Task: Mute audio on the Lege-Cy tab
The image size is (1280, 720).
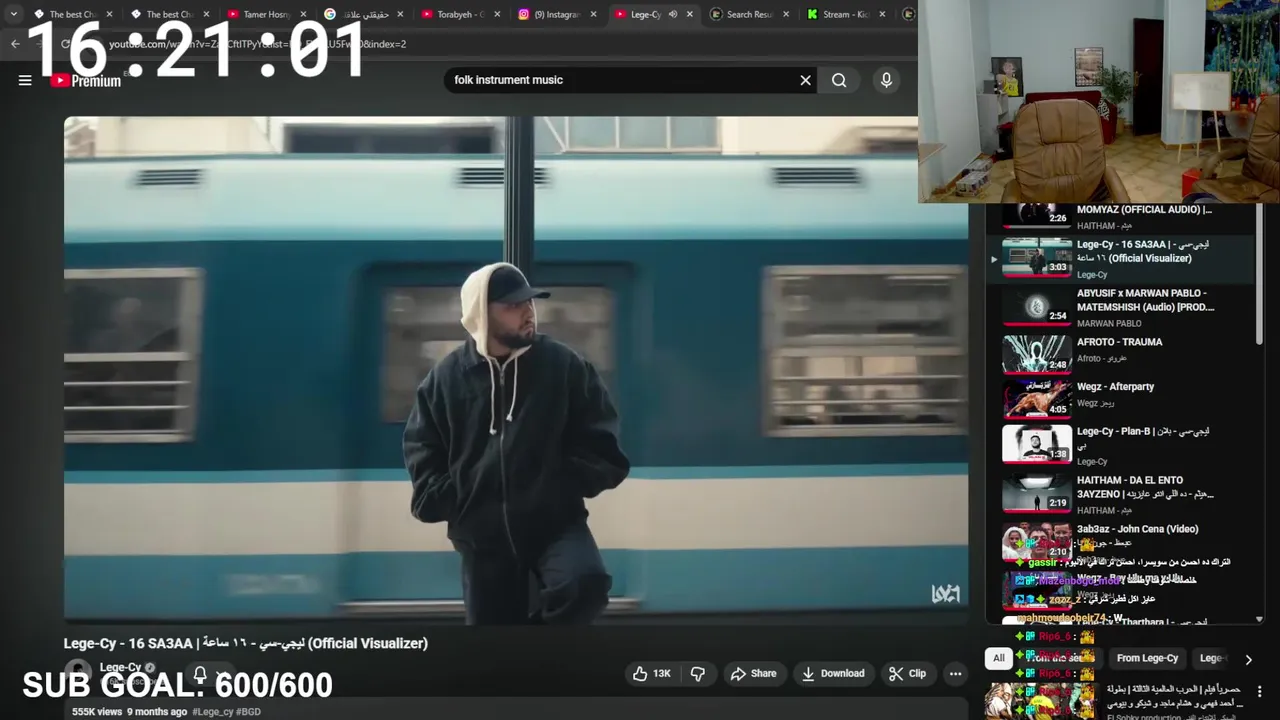Action: click(672, 14)
